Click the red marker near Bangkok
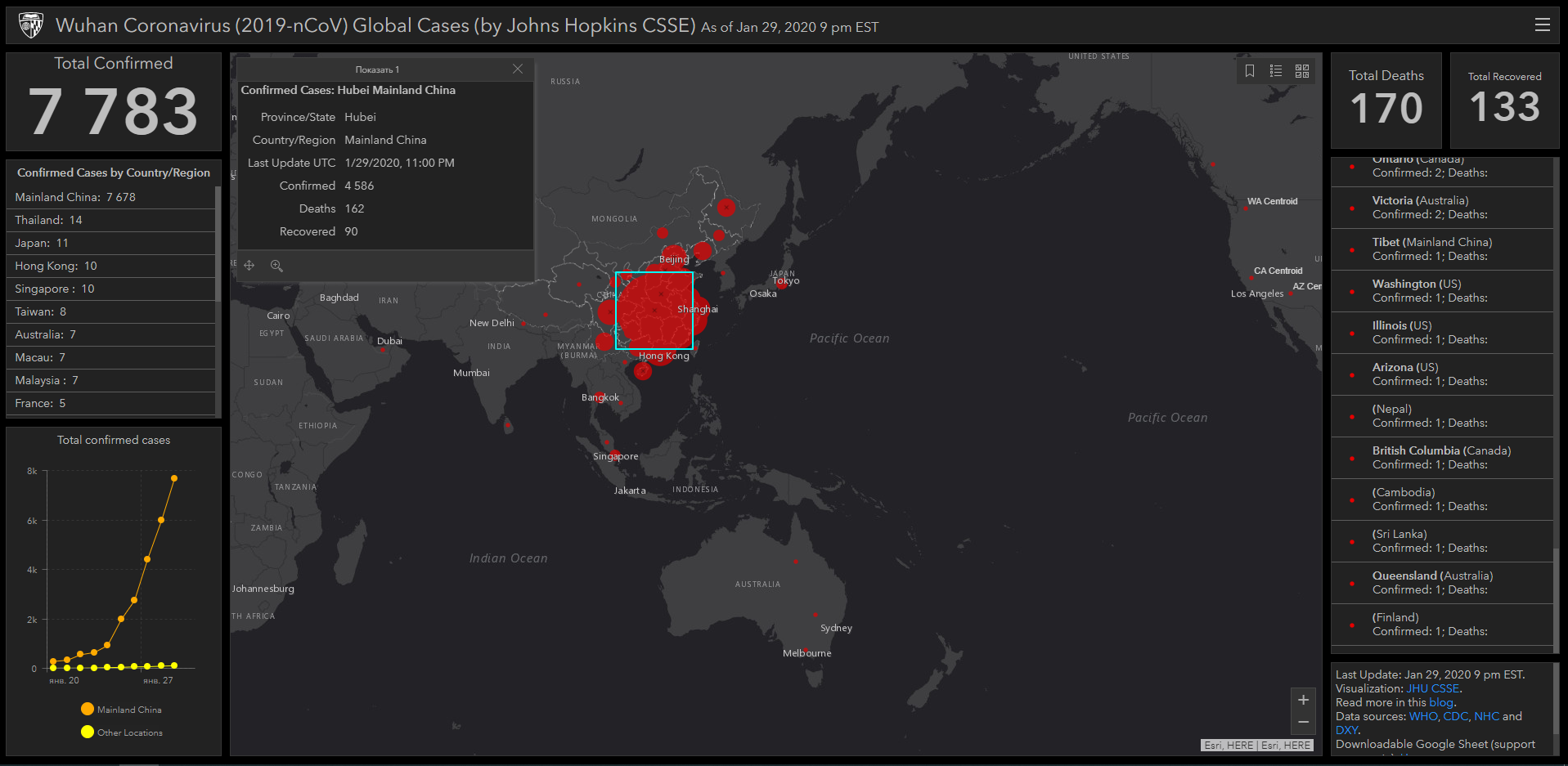Viewport: 1568px width, 766px height. (x=601, y=398)
